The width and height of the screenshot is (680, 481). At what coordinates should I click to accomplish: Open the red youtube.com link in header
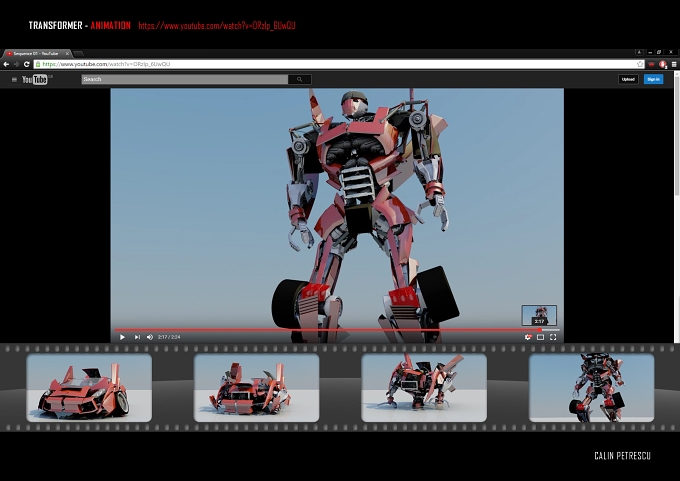(217, 26)
